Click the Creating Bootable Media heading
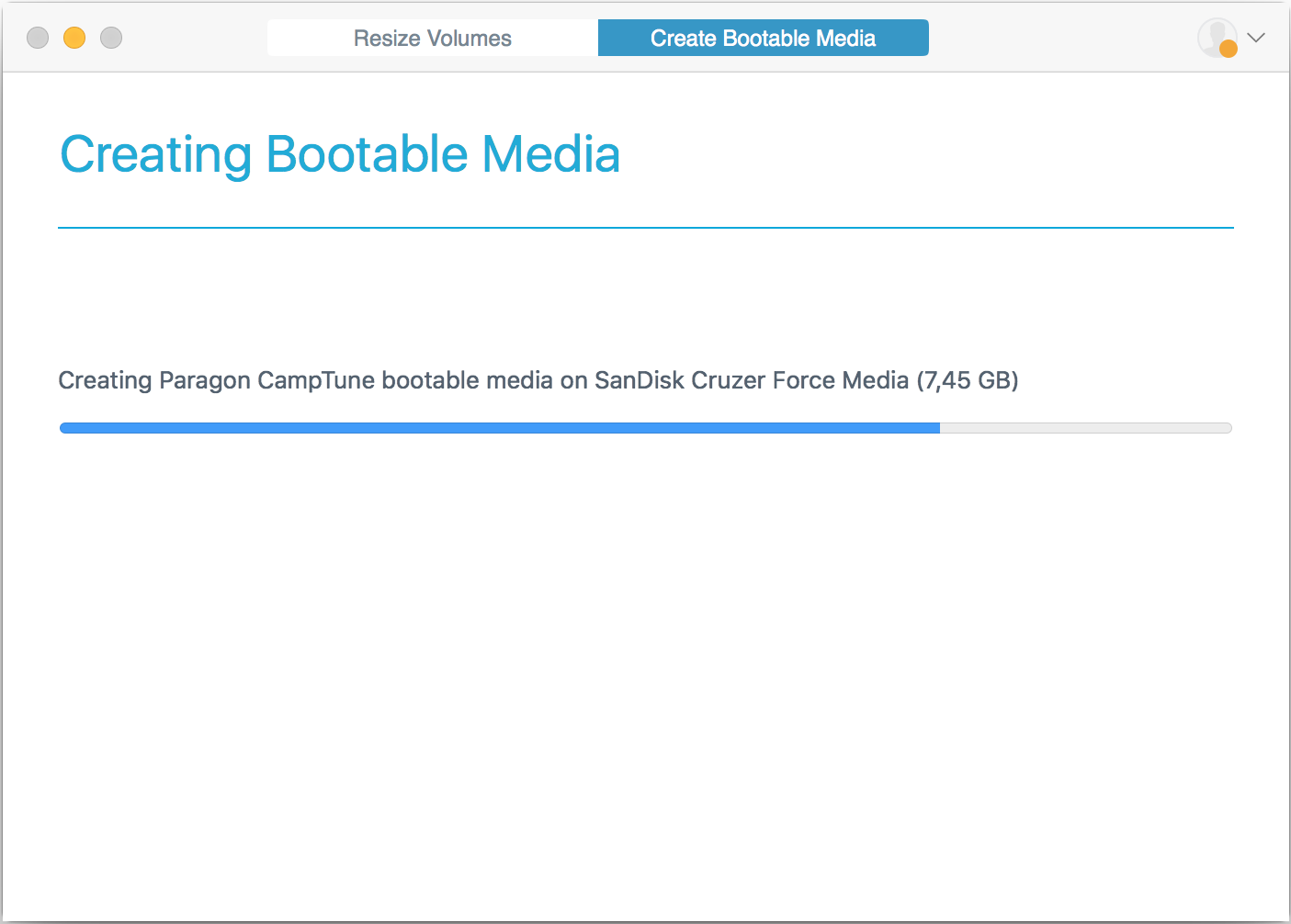Image resolution: width=1291 pixels, height=924 pixels. pos(340,154)
